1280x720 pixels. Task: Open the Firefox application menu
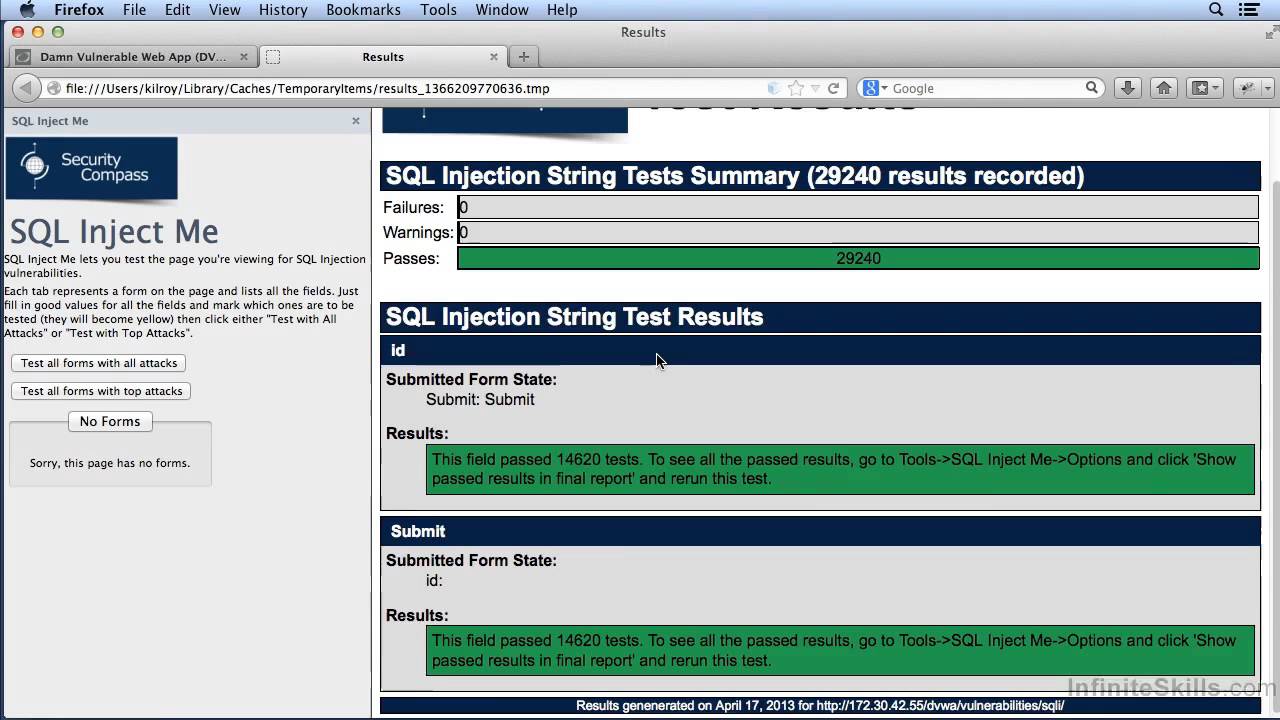coord(79,10)
